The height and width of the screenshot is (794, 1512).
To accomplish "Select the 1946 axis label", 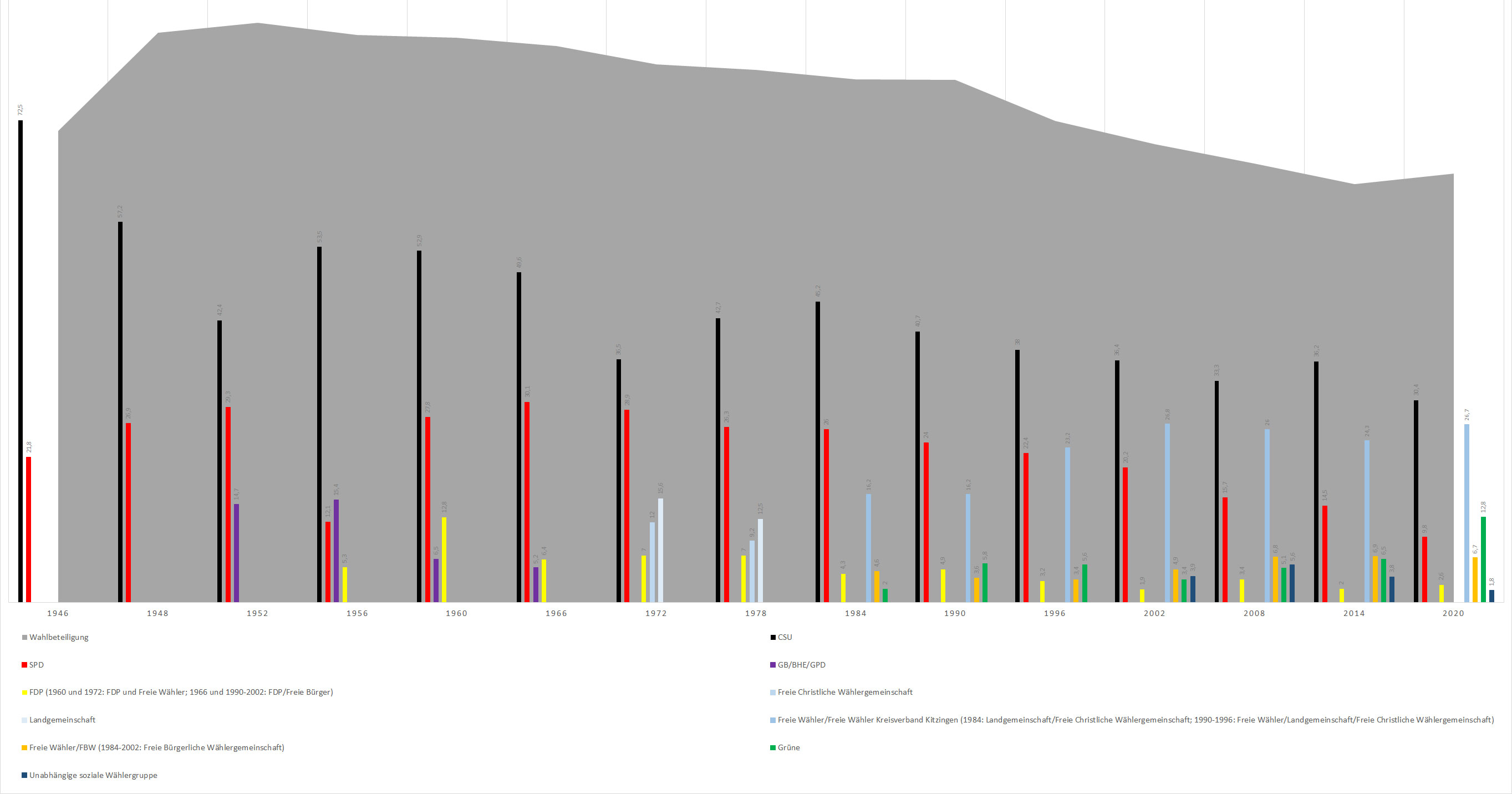I will point(58,613).
